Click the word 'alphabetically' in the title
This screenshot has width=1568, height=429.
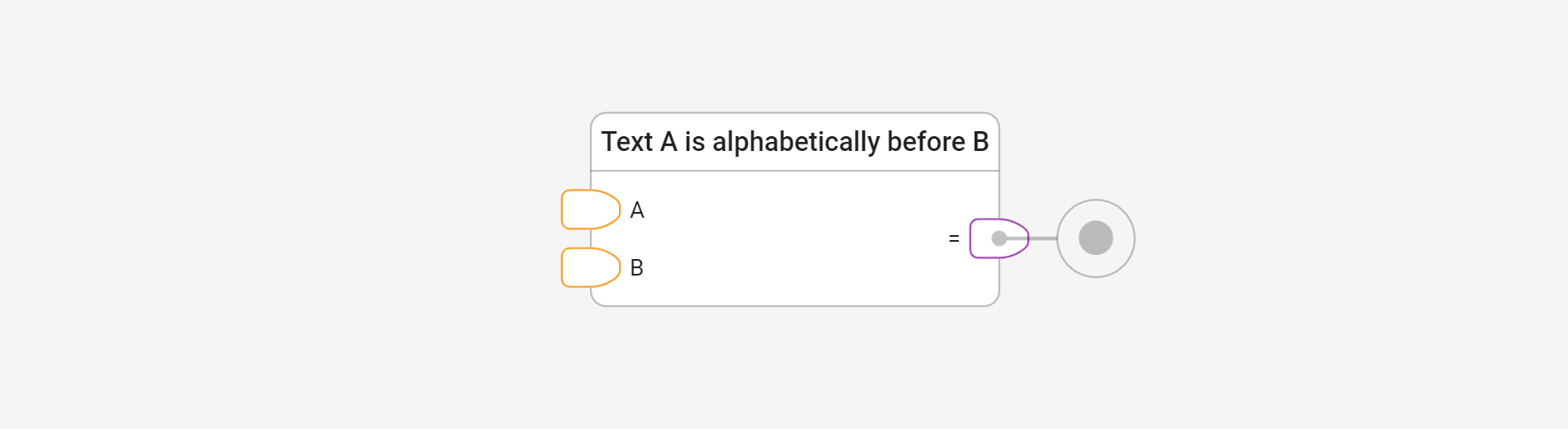(x=796, y=142)
